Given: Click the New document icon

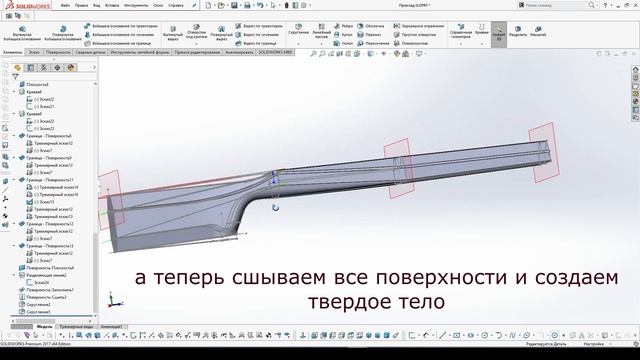Looking at the screenshot, I should 208,6.
